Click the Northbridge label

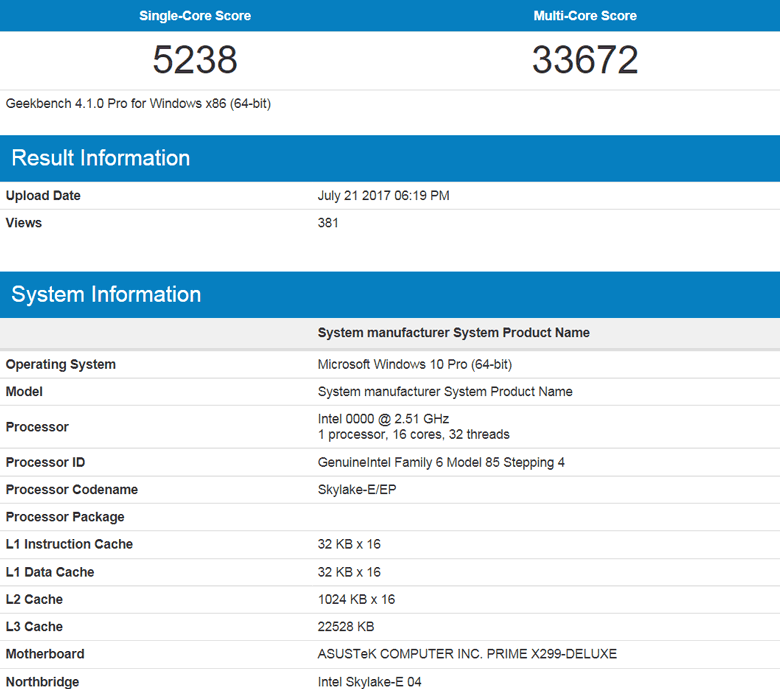(x=42, y=682)
